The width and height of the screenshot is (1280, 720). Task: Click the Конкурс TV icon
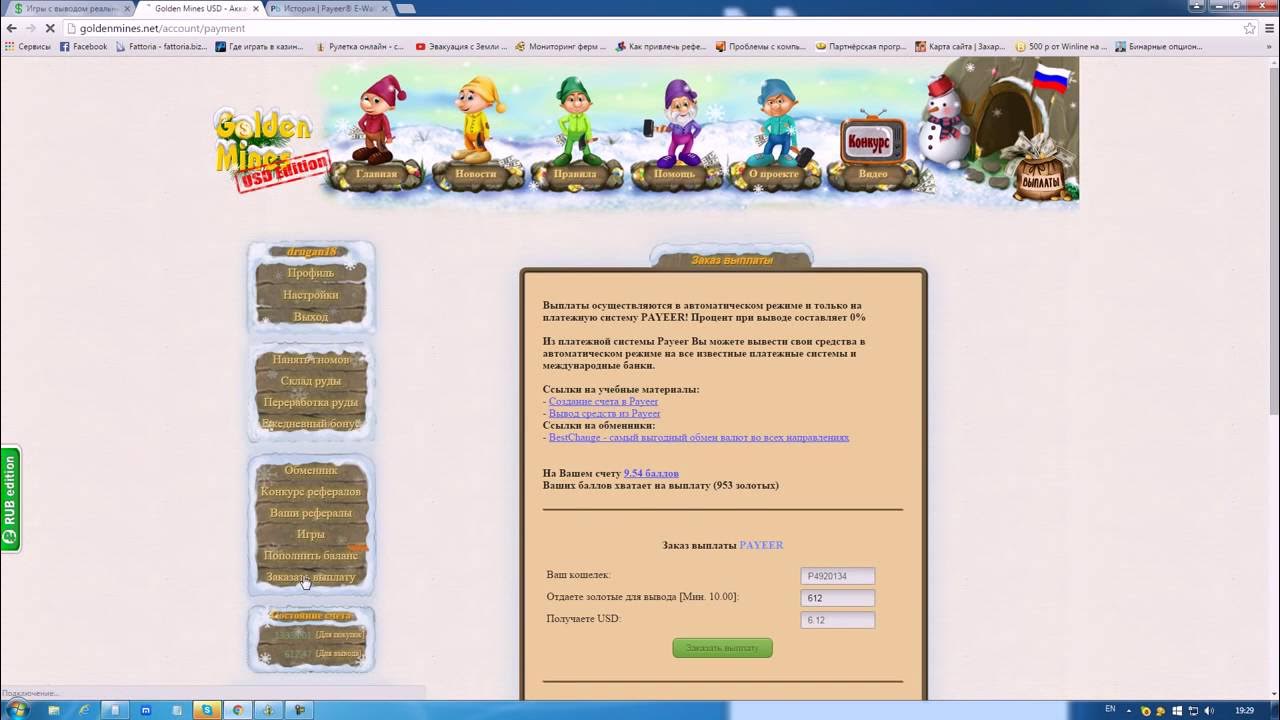(871, 140)
